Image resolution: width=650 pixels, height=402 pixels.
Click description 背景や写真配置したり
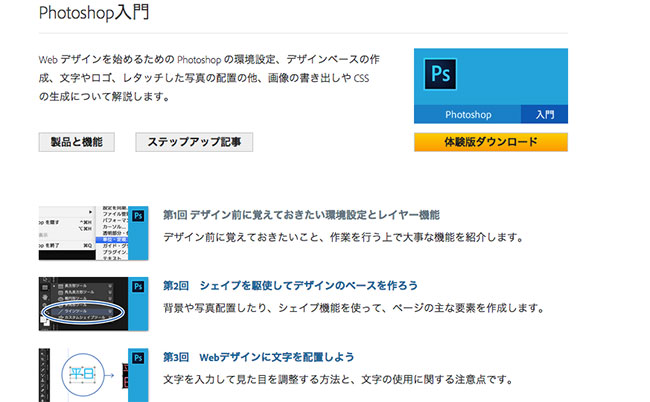[354, 308]
